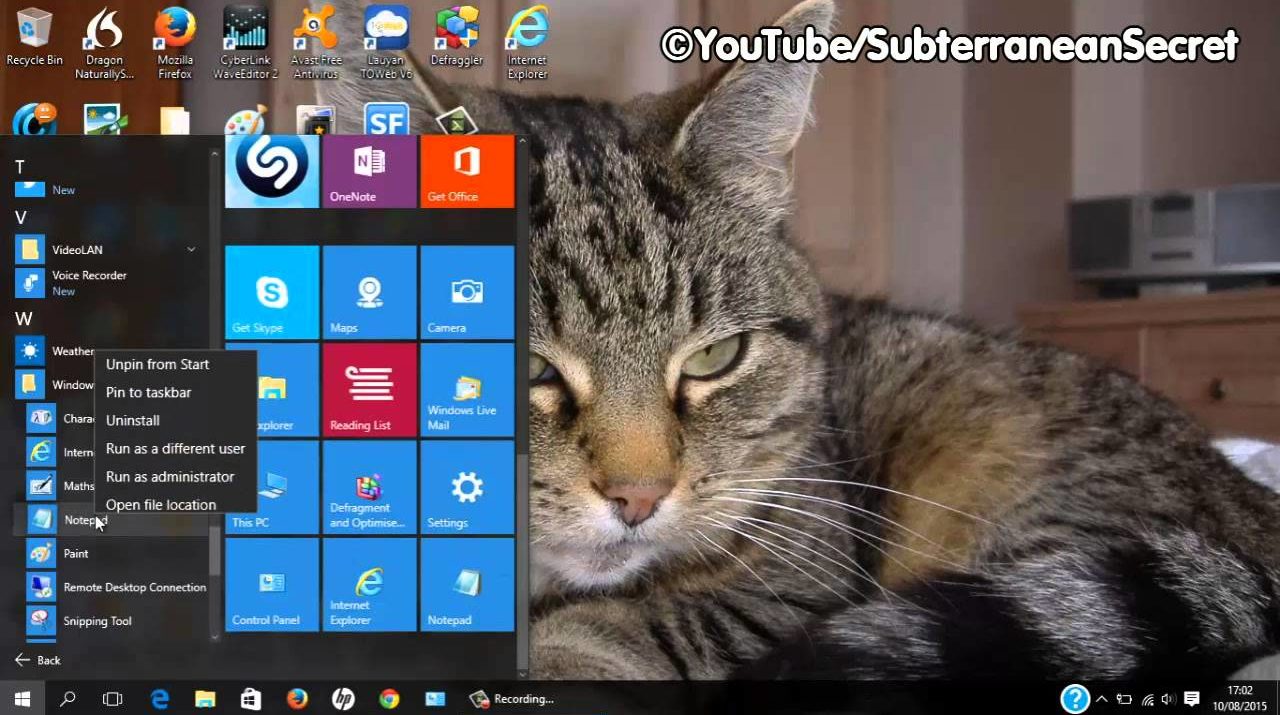The height and width of the screenshot is (715, 1280).
Task: Choose Pin to taskbar option
Action: coord(148,393)
